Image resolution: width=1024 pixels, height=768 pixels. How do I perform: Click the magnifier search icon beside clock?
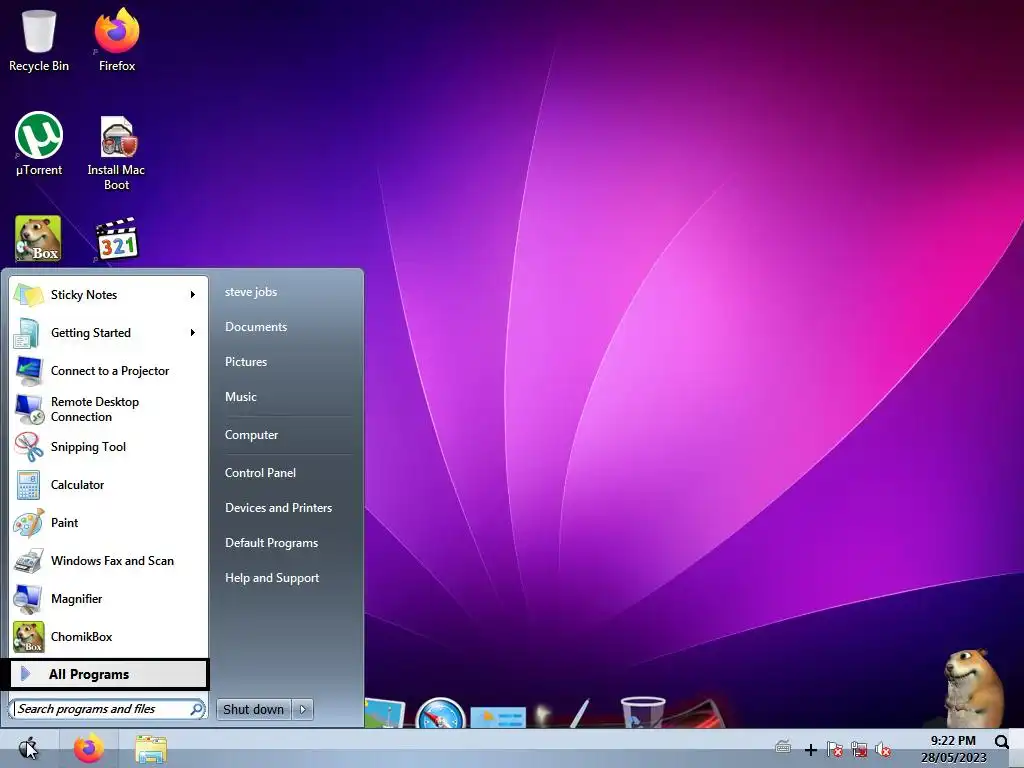[x=1001, y=741]
